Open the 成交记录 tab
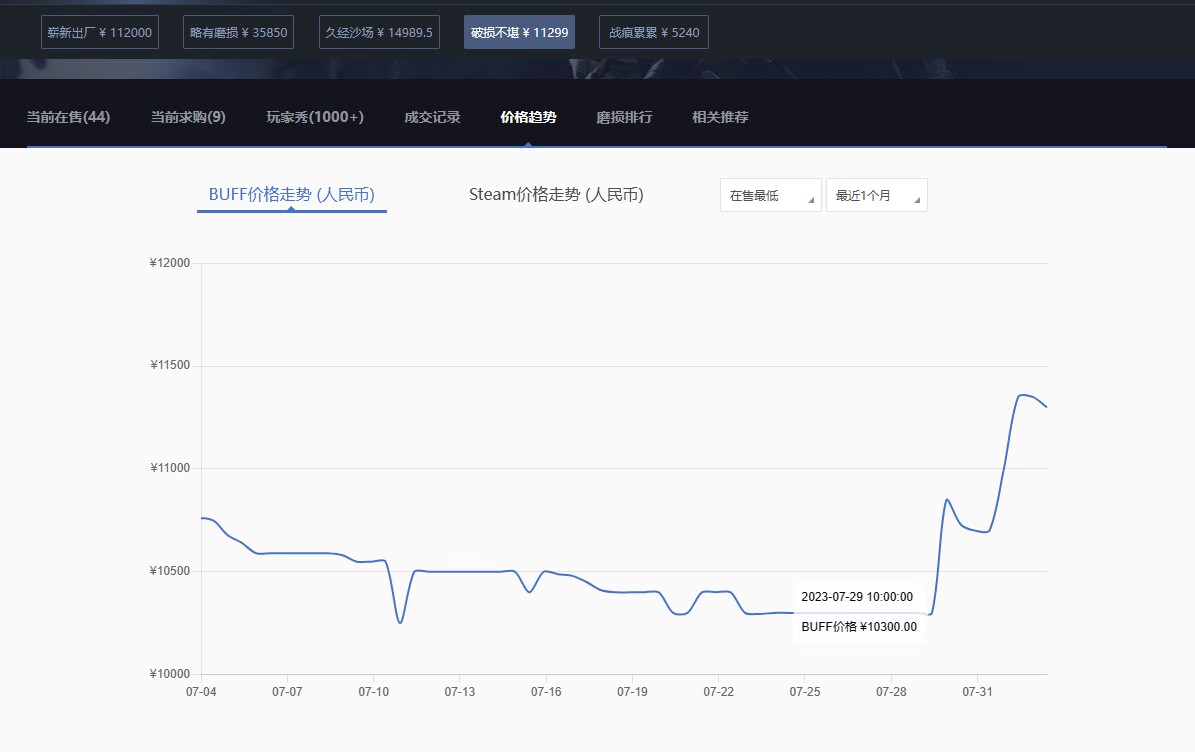 tap(432, 117)
